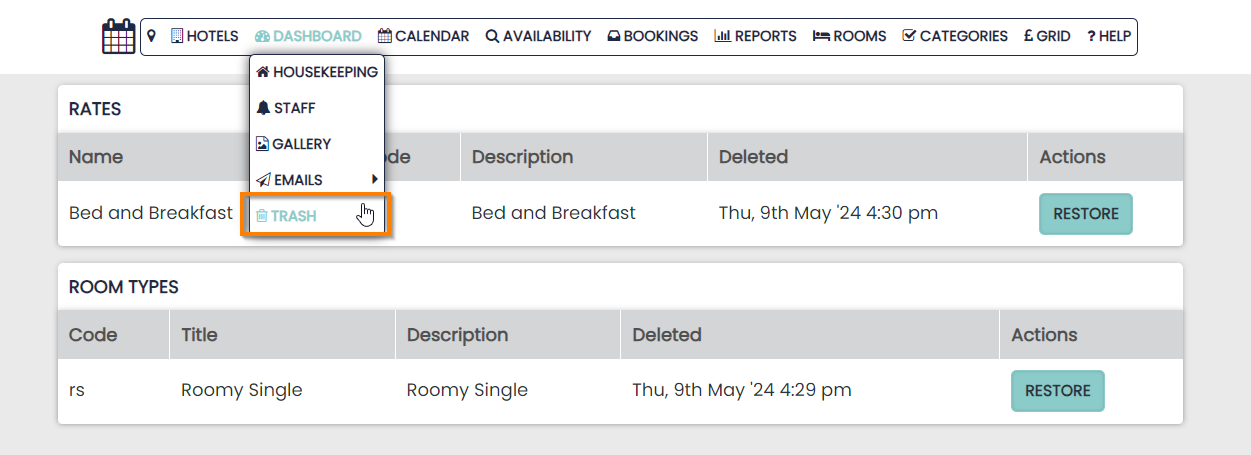The image size is (1251, 455).
Task: Open the pricing Grid page
Action: 1047,36
